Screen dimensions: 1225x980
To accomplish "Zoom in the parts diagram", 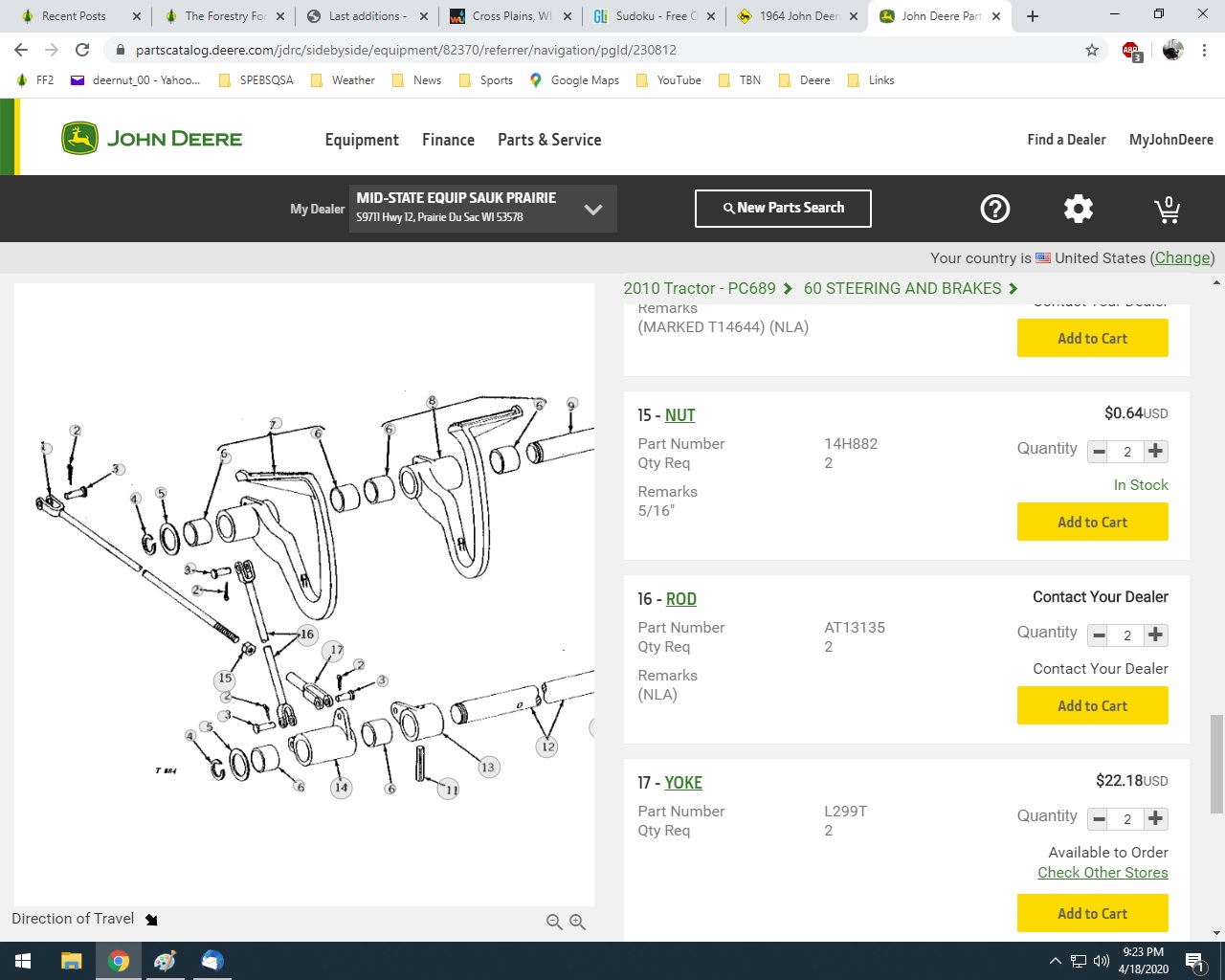I will 577,922.
